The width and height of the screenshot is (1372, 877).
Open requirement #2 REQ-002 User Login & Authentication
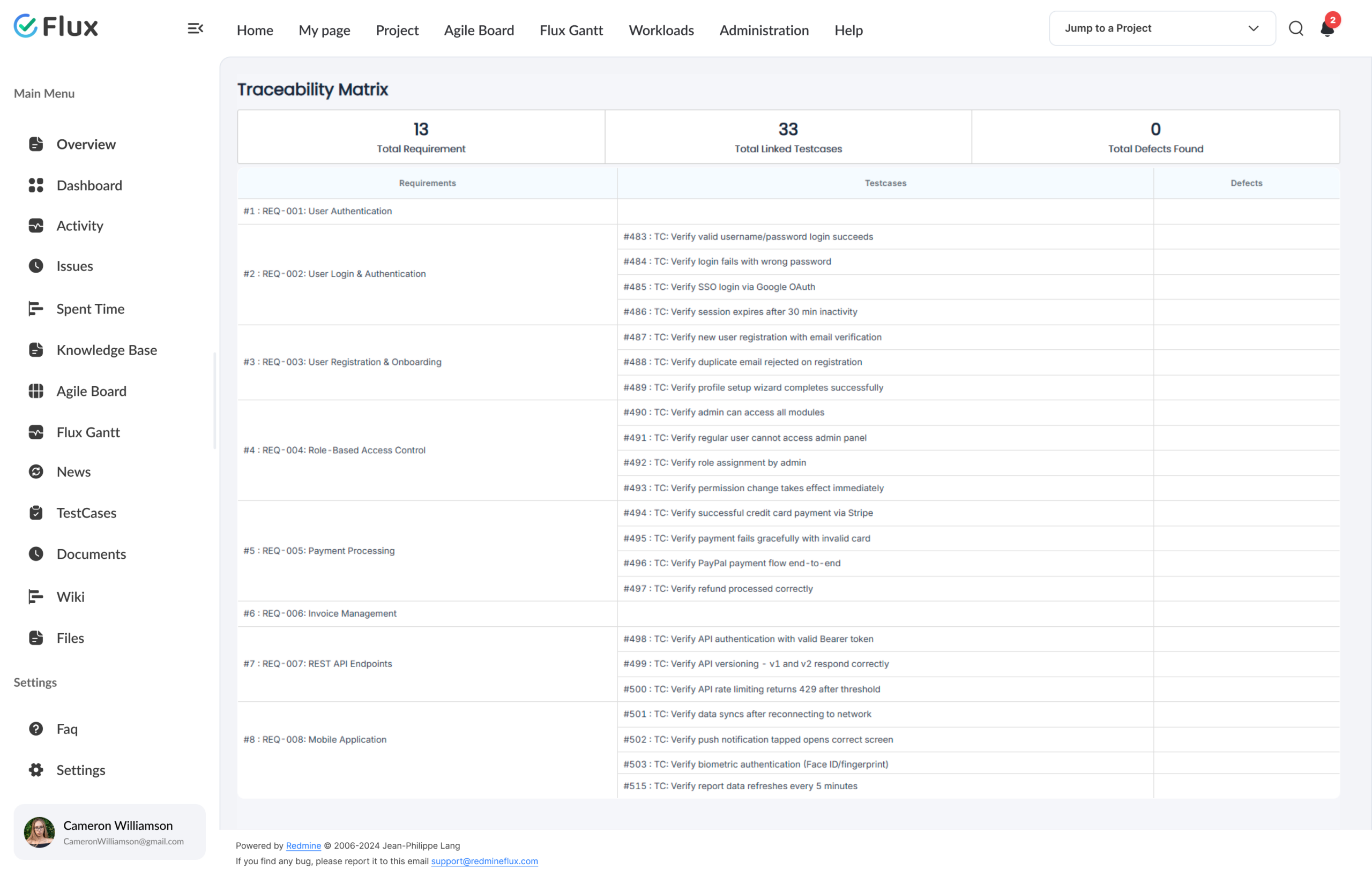334,273
